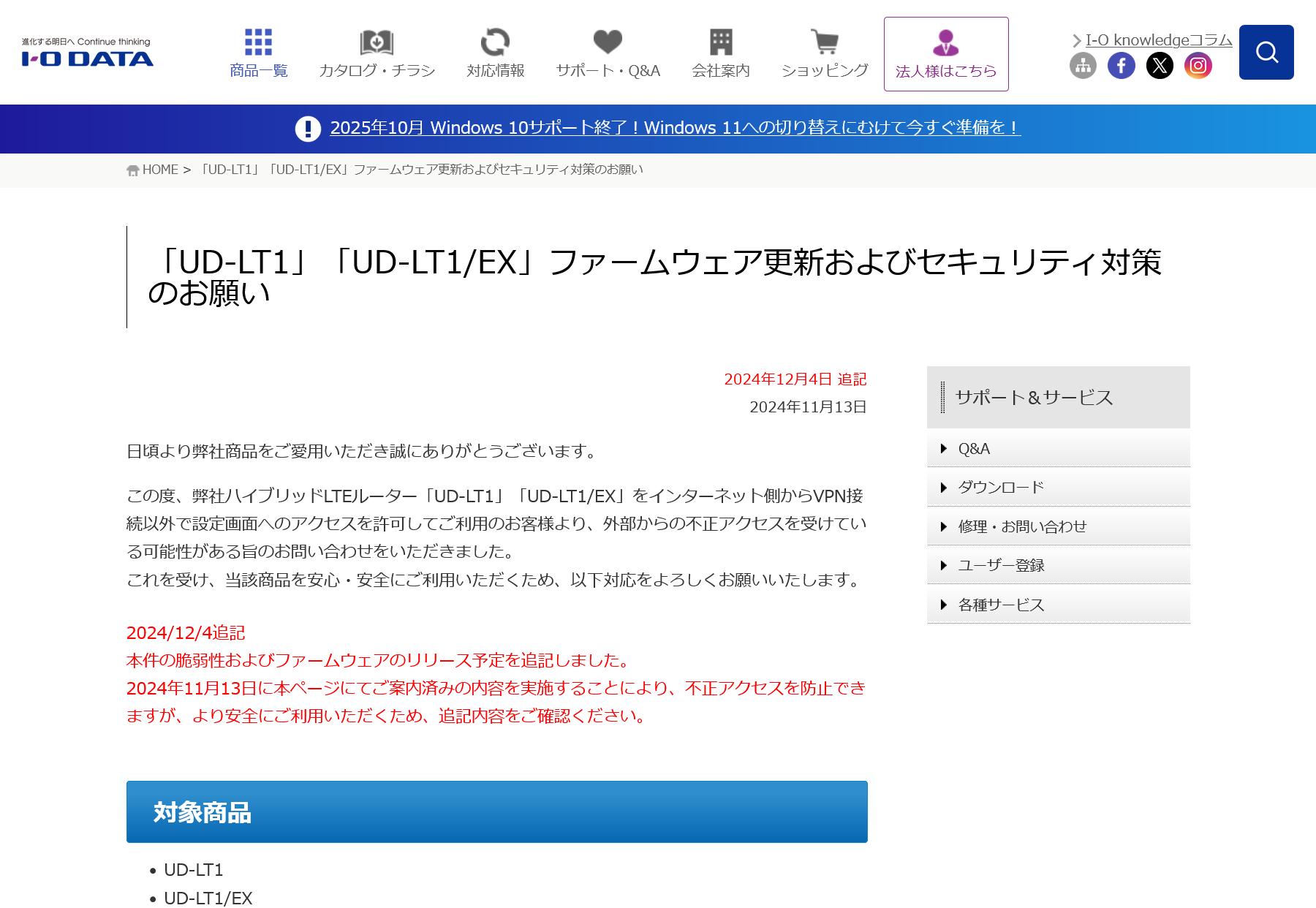Click the 対応情報 refresh-arrows icon
This screenshot has width=1316, height=908.
495,42
